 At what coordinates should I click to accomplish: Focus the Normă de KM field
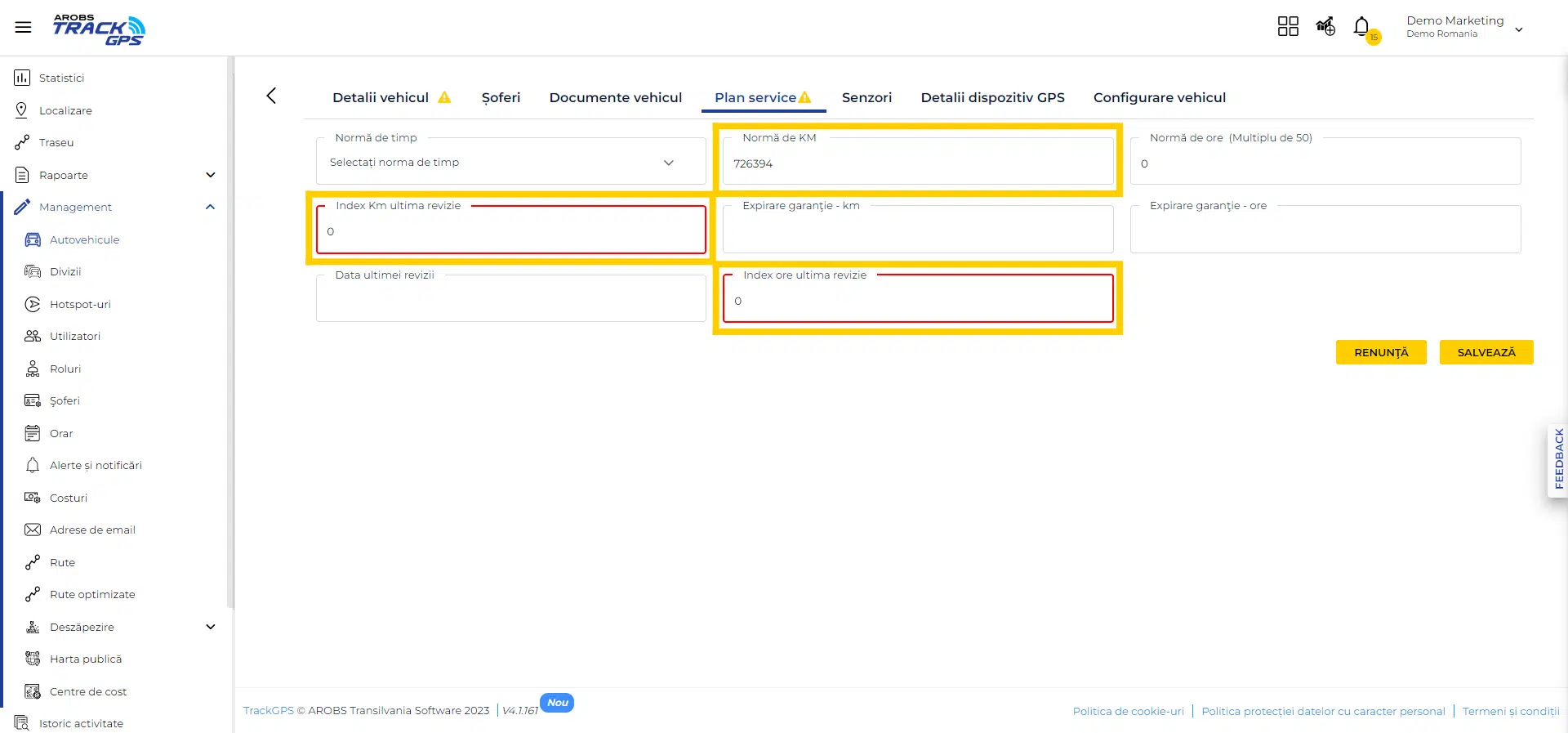[918, 162]
